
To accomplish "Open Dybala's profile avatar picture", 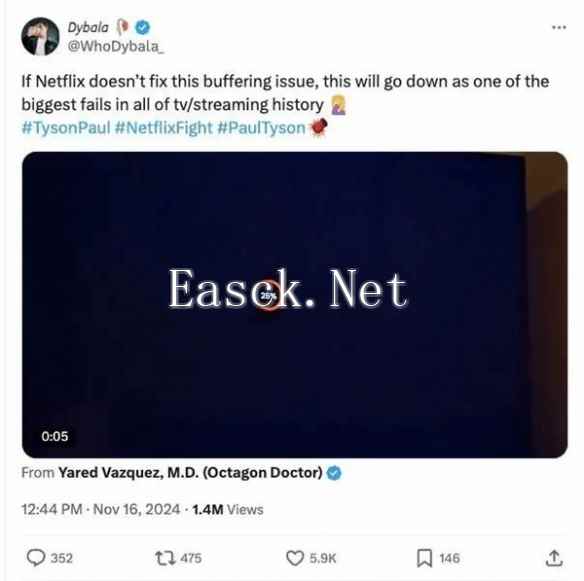I will [40, 36].
